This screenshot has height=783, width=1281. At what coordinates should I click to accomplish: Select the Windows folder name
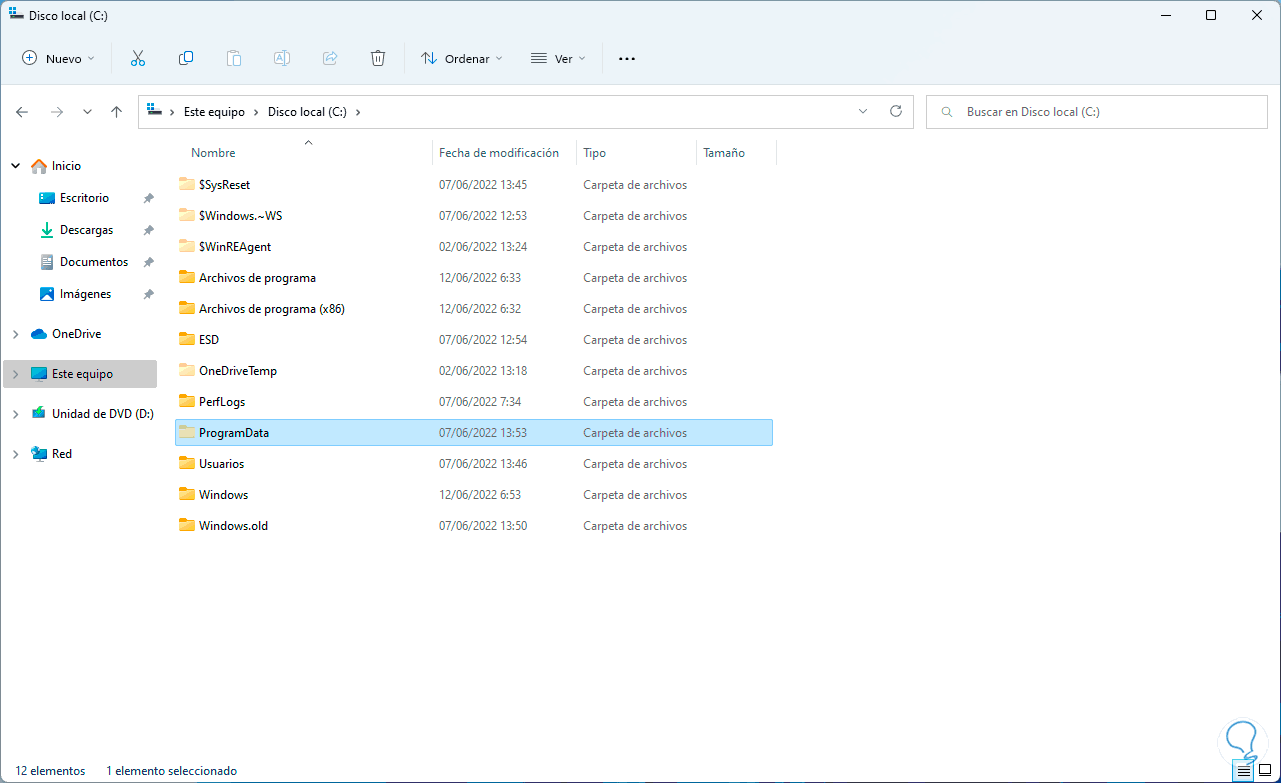pyautogui.click(x=223, y=494)
